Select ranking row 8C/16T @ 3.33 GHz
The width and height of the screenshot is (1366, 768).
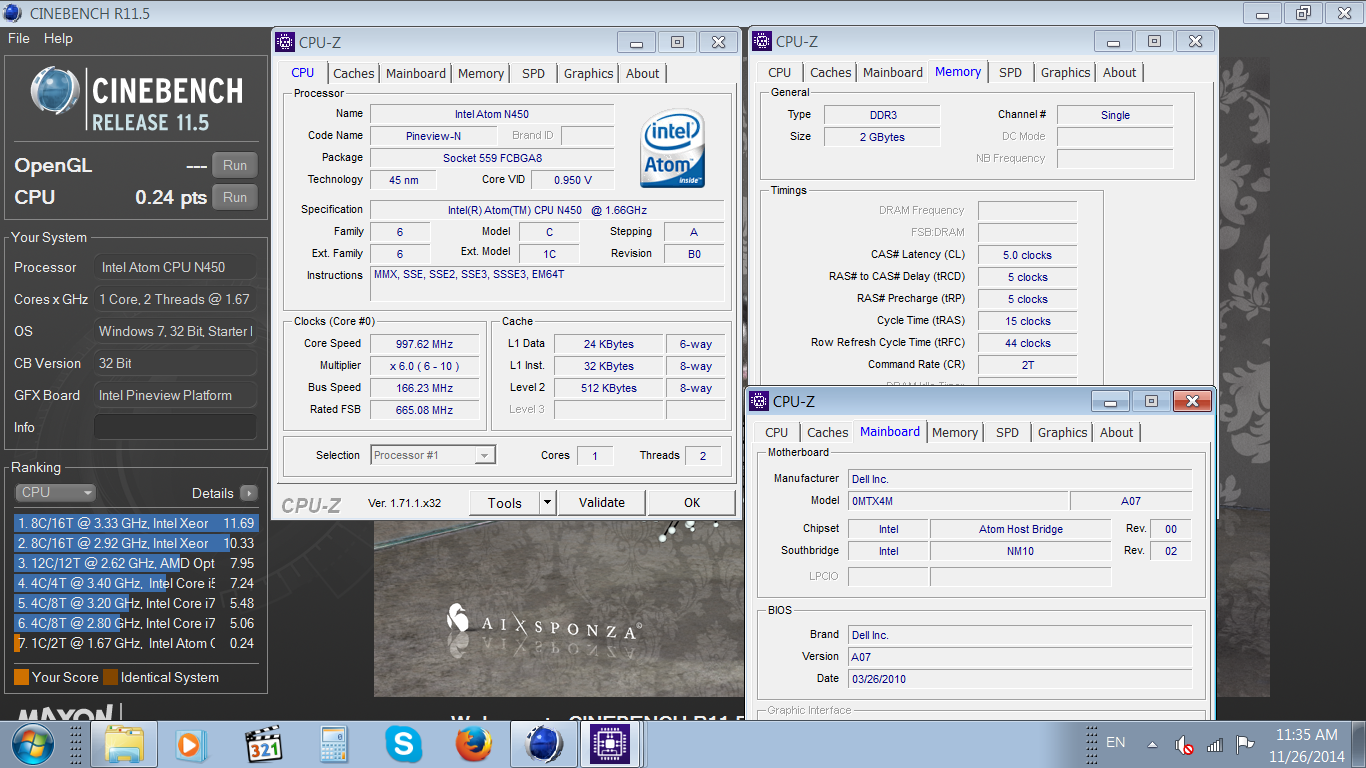pos(135,523)
